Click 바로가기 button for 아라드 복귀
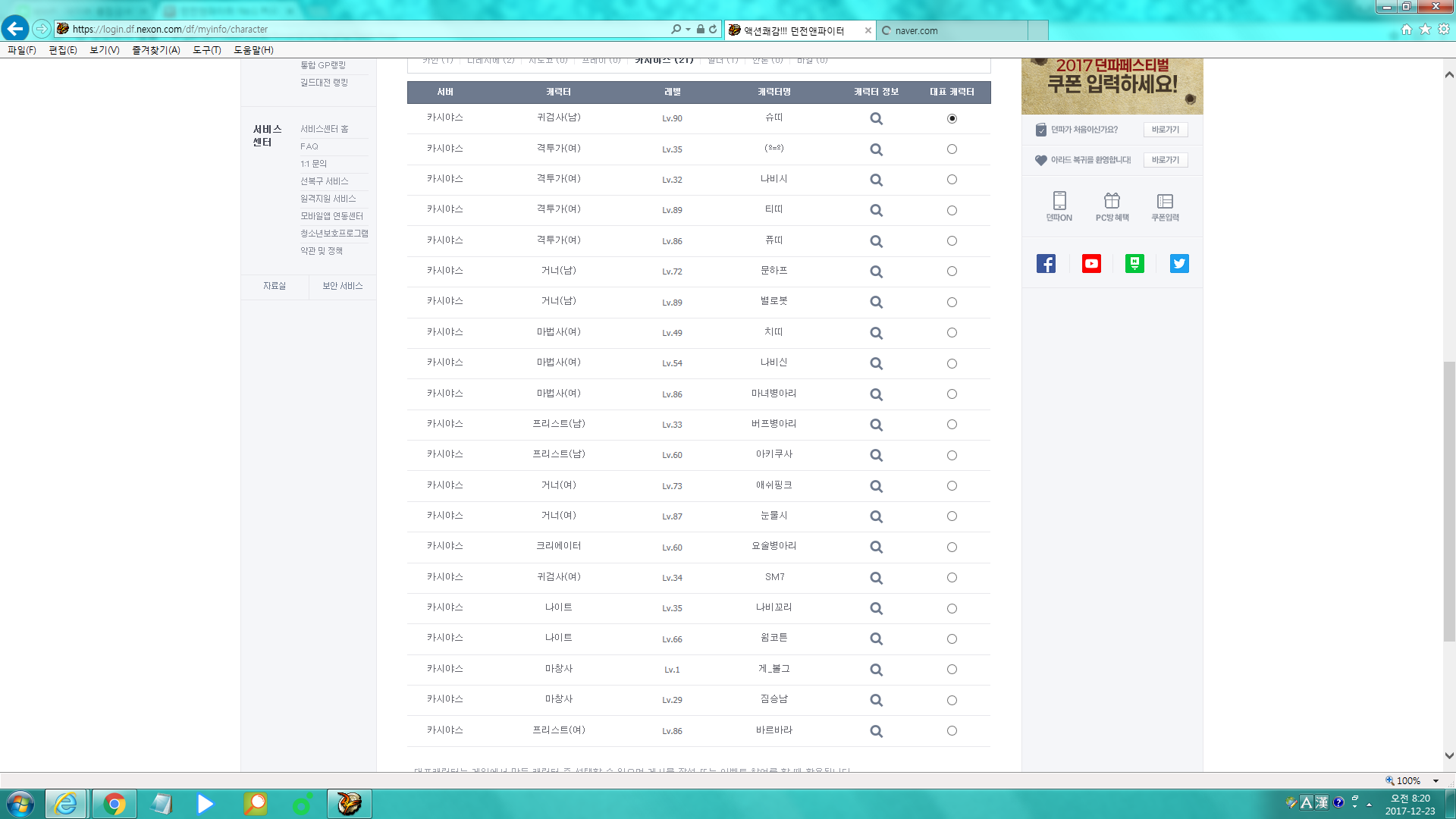The height and width of the screenshot is (819, 1456). pos(1165,160)
